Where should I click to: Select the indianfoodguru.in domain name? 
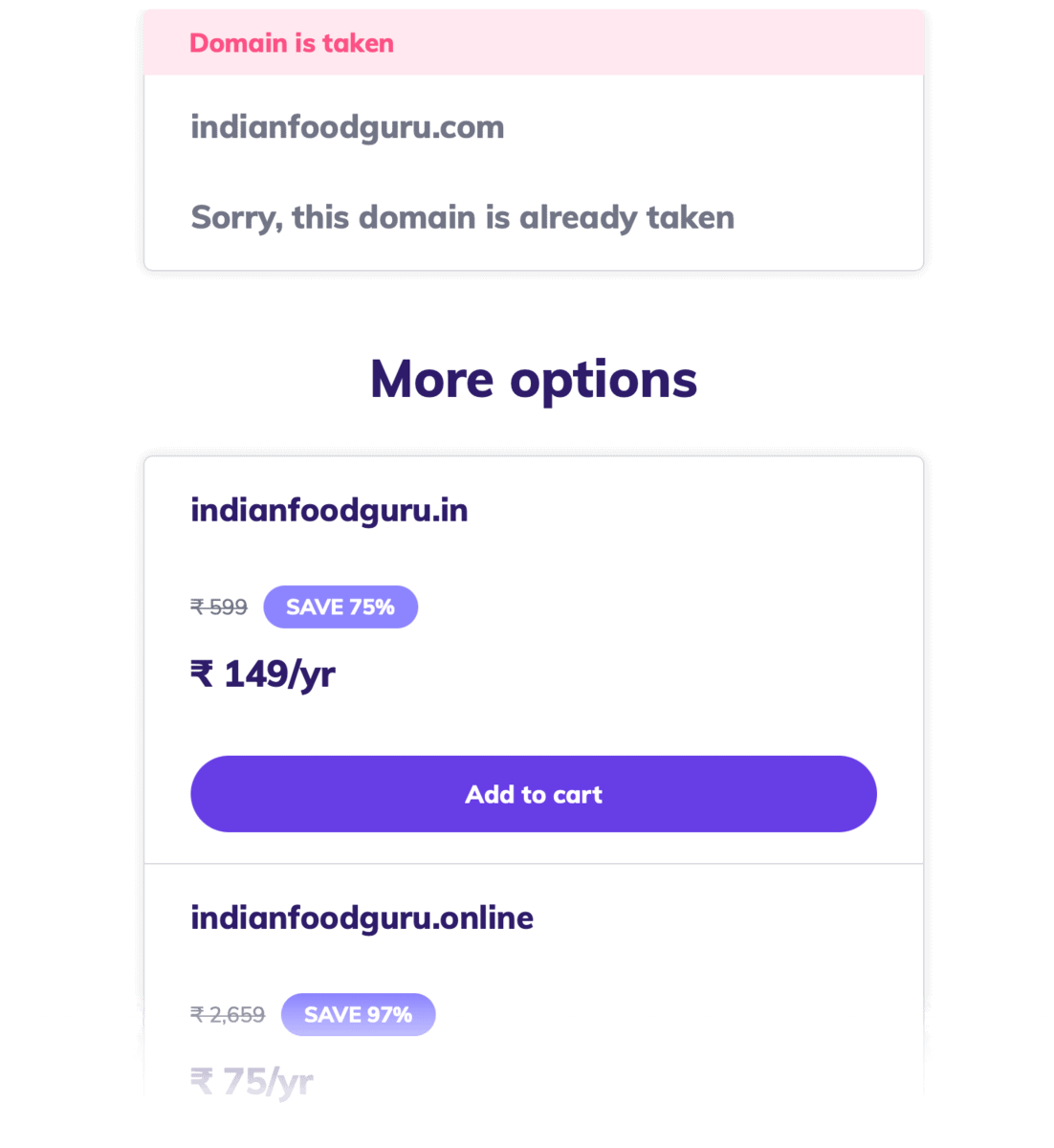click(328, 509)
